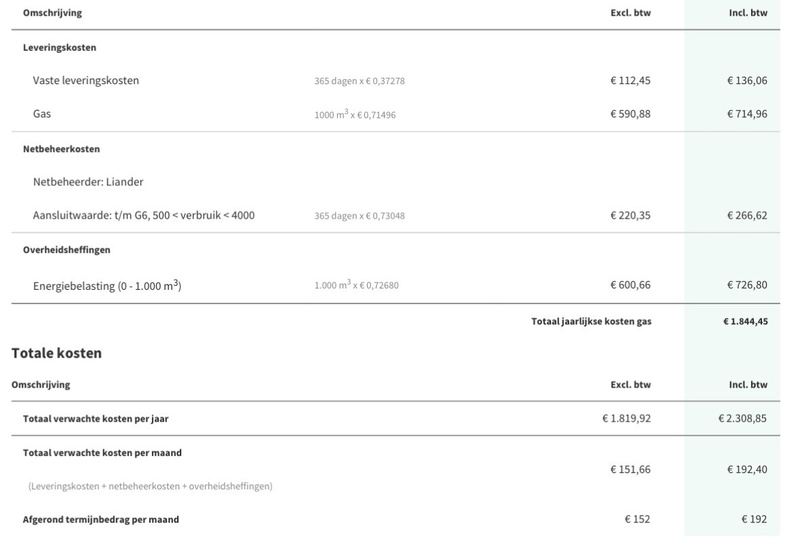Click the Totaal jaarlijkse kosten gas label
Viewport: 800px width, 560px height.
click(591, 321)
